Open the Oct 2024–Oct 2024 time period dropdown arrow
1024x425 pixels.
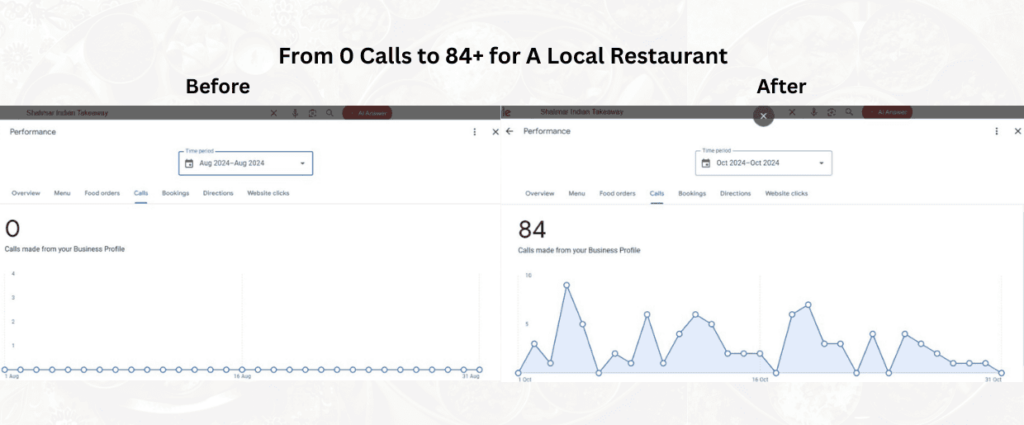[822, 163]
